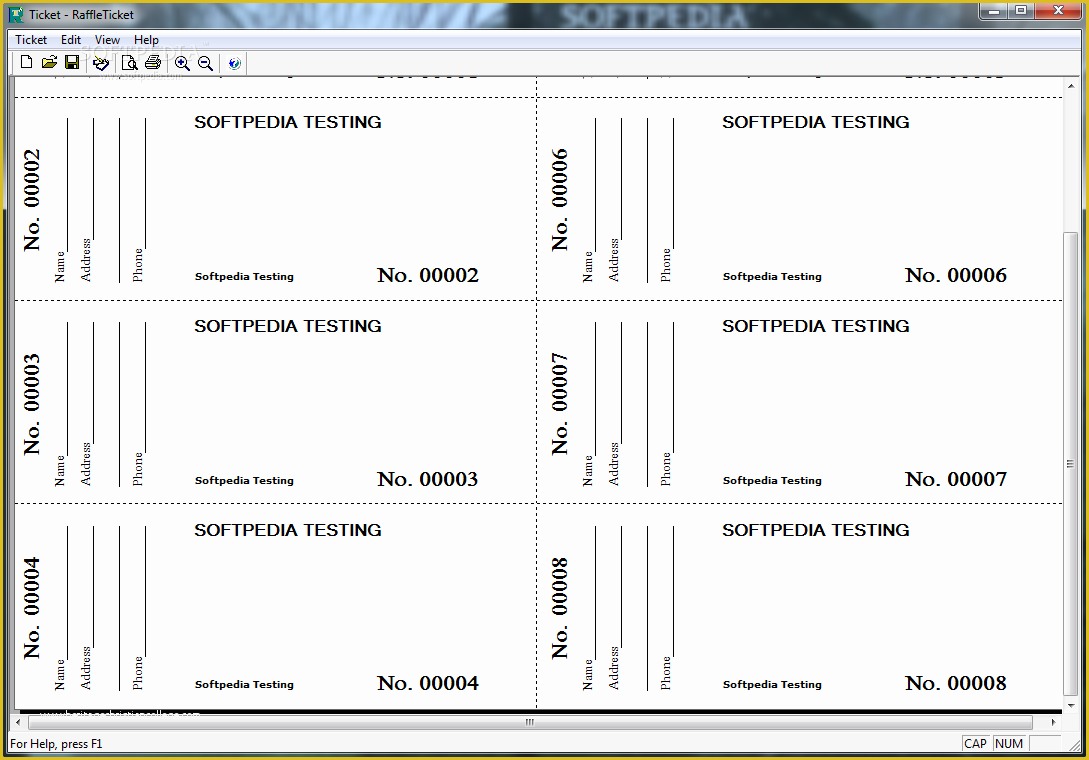Image resolution: width=1089 pixels, height=760 pixels.
Task: Minimize the RaffleTicket window
Action: point(994,11)
